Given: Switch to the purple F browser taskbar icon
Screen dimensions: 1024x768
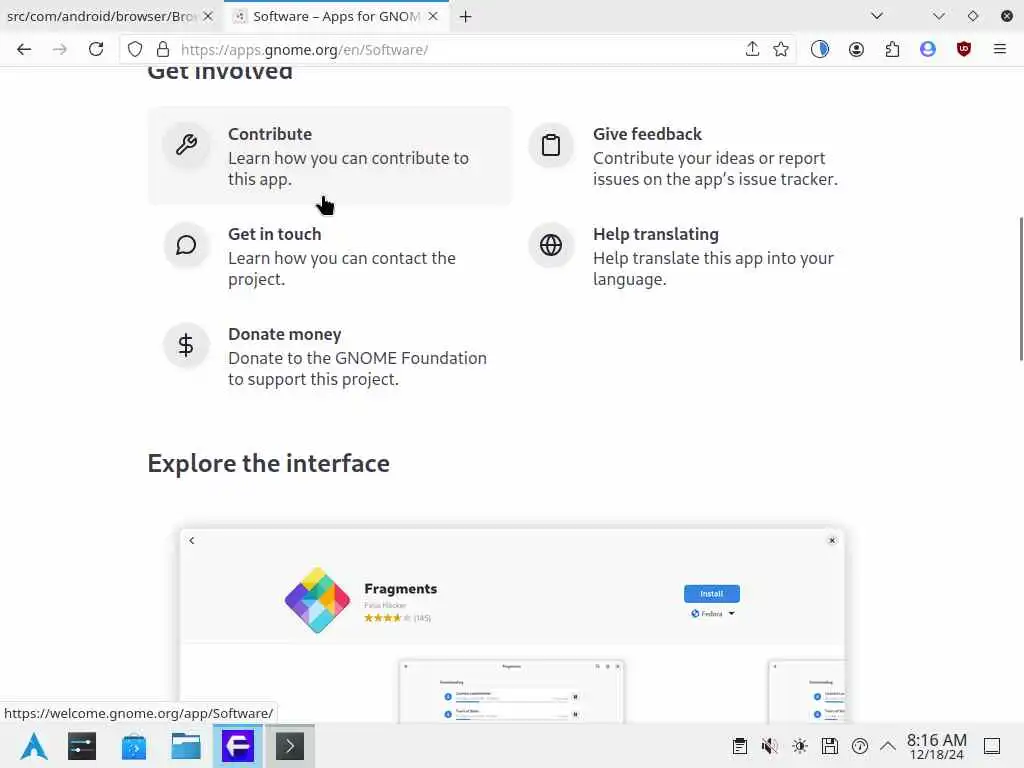Looking at the screenshot, I should [238, 746].
